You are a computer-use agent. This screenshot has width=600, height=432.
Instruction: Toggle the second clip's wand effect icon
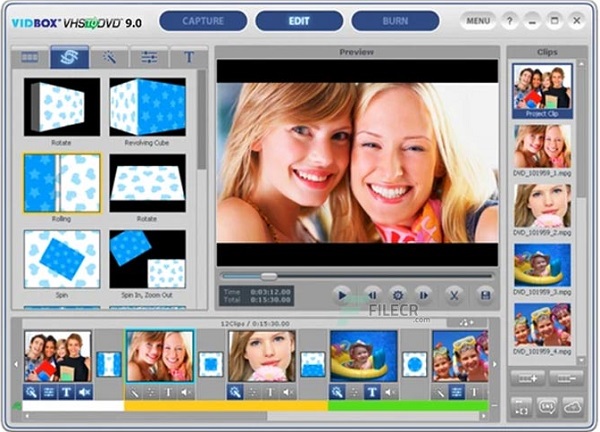[134, 392]
